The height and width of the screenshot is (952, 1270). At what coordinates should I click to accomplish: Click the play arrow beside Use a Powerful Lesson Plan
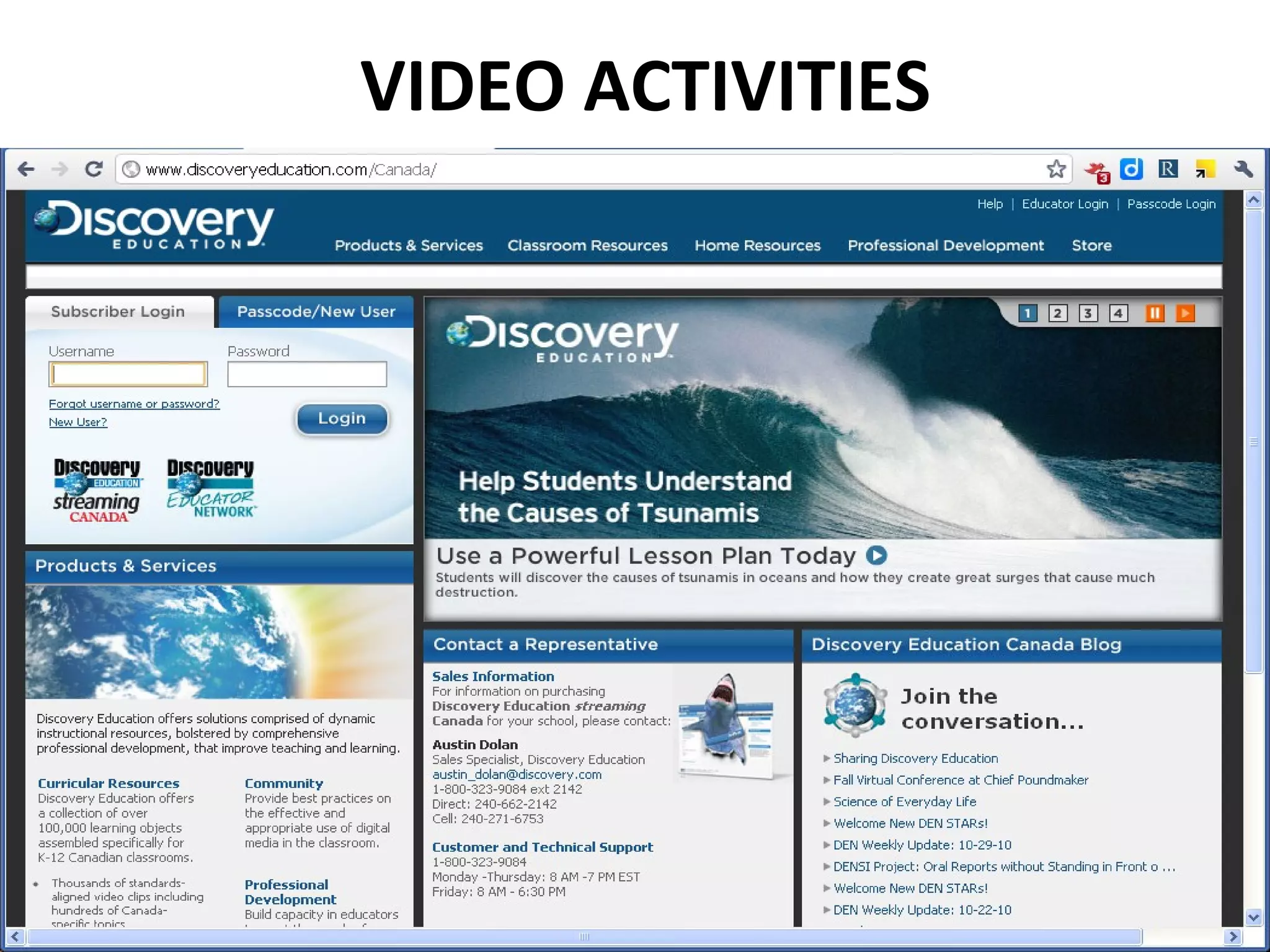[x=876, y=555]
